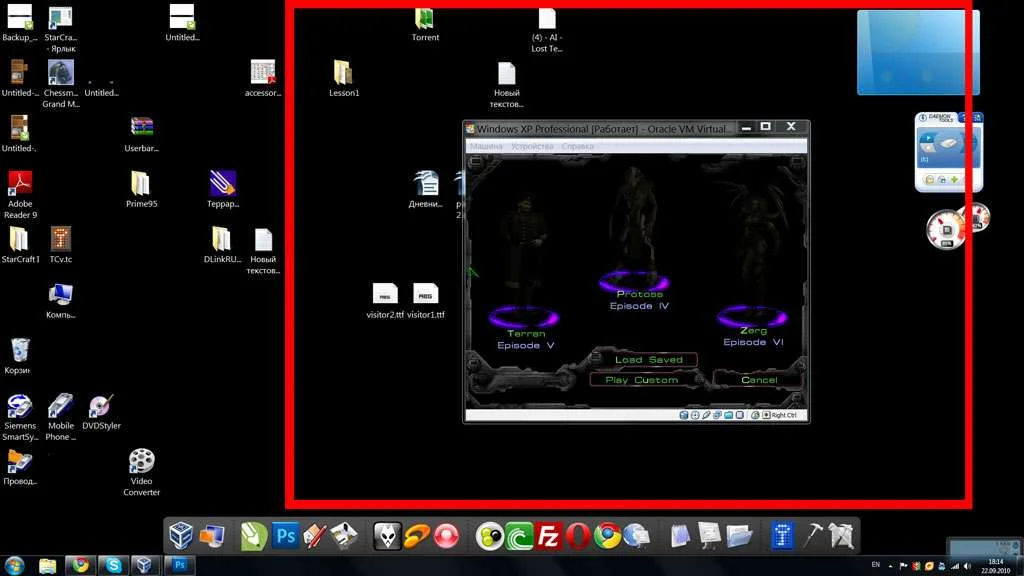Screen dimensions: 1024x576
Task: Open TCv.tc file on desktop
Action: (x=60, y=245)
